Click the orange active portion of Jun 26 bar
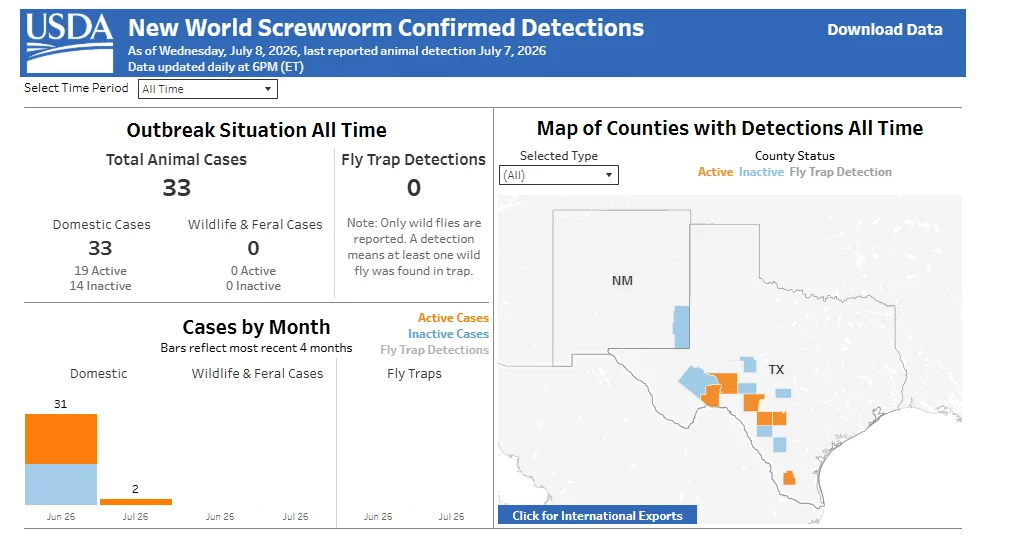Screen dimensions: 1021x534 (61, 439)
